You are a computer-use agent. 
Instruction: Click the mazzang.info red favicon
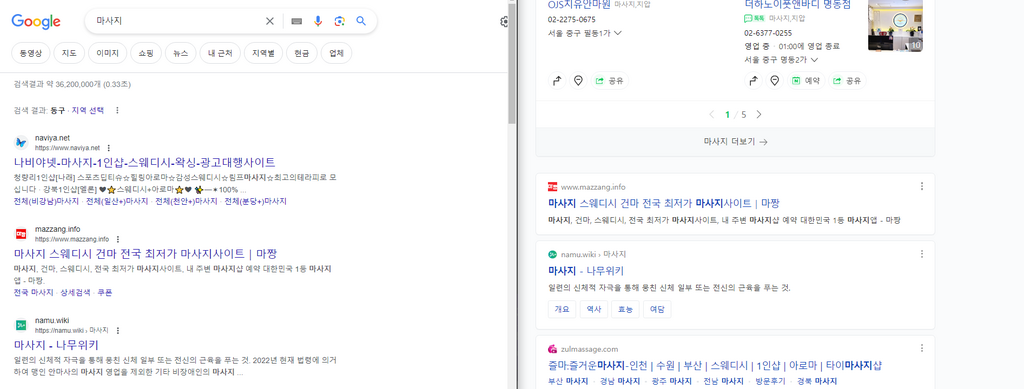(21, 233)
